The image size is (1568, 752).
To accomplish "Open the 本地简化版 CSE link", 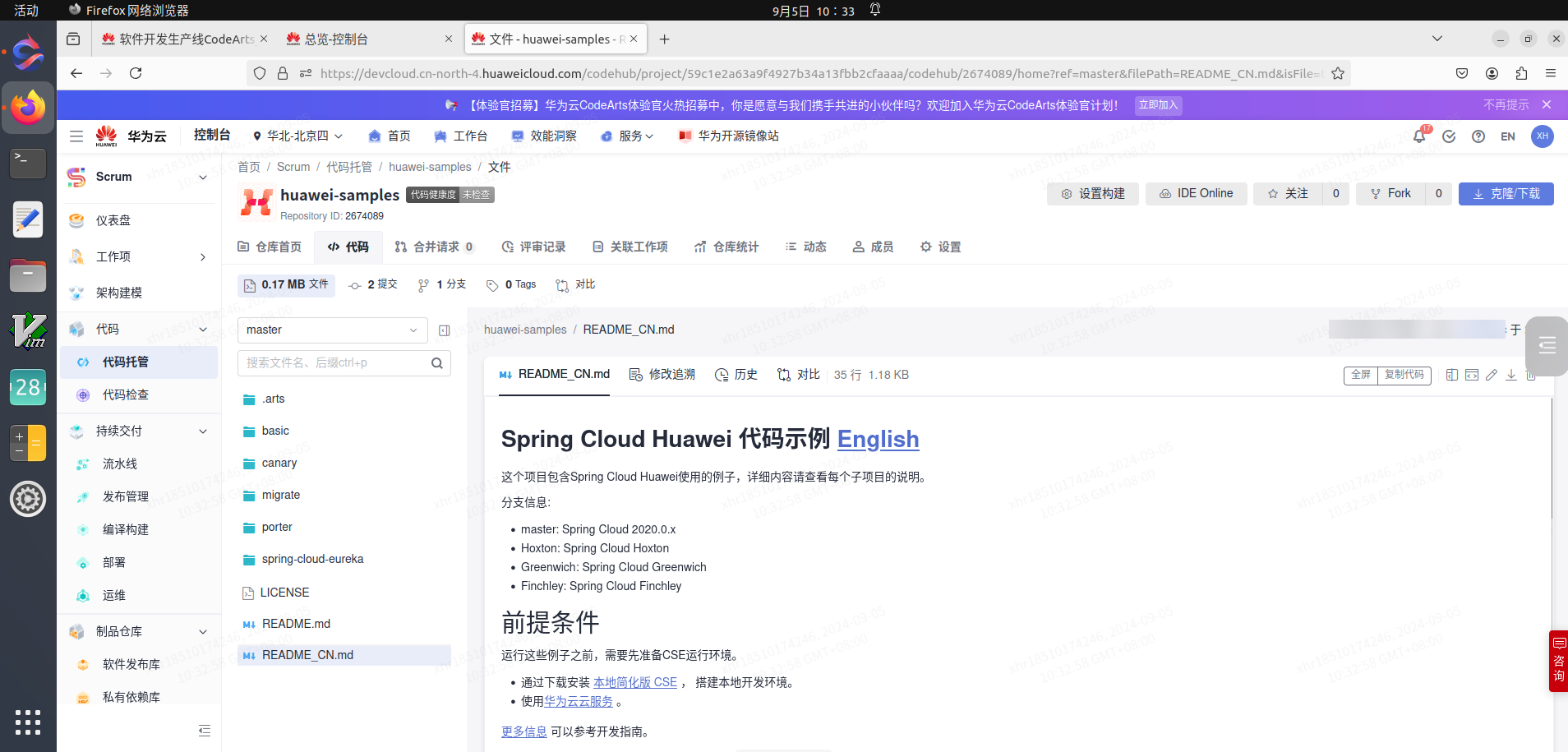I will click(x=635, y=683).
